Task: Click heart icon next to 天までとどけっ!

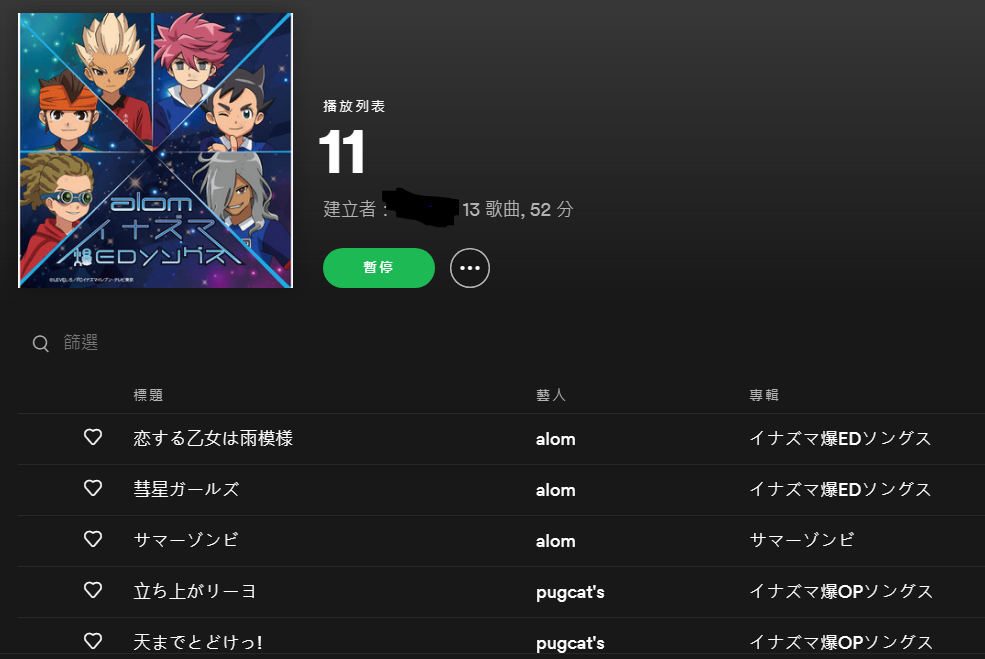Action: (93, 641)
